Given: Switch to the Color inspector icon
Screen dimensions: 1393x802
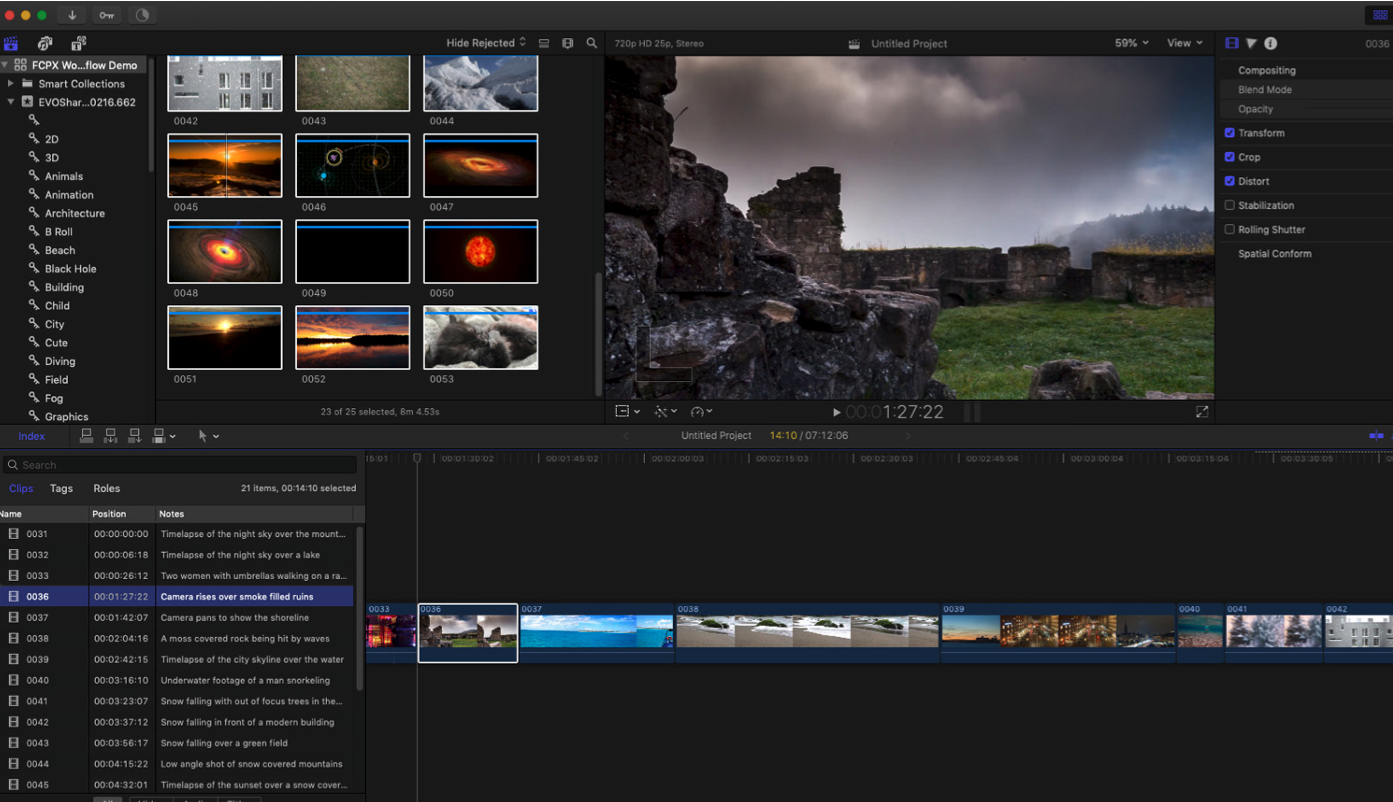Looking at the screenshot, I should click(x=1251, y=43).
